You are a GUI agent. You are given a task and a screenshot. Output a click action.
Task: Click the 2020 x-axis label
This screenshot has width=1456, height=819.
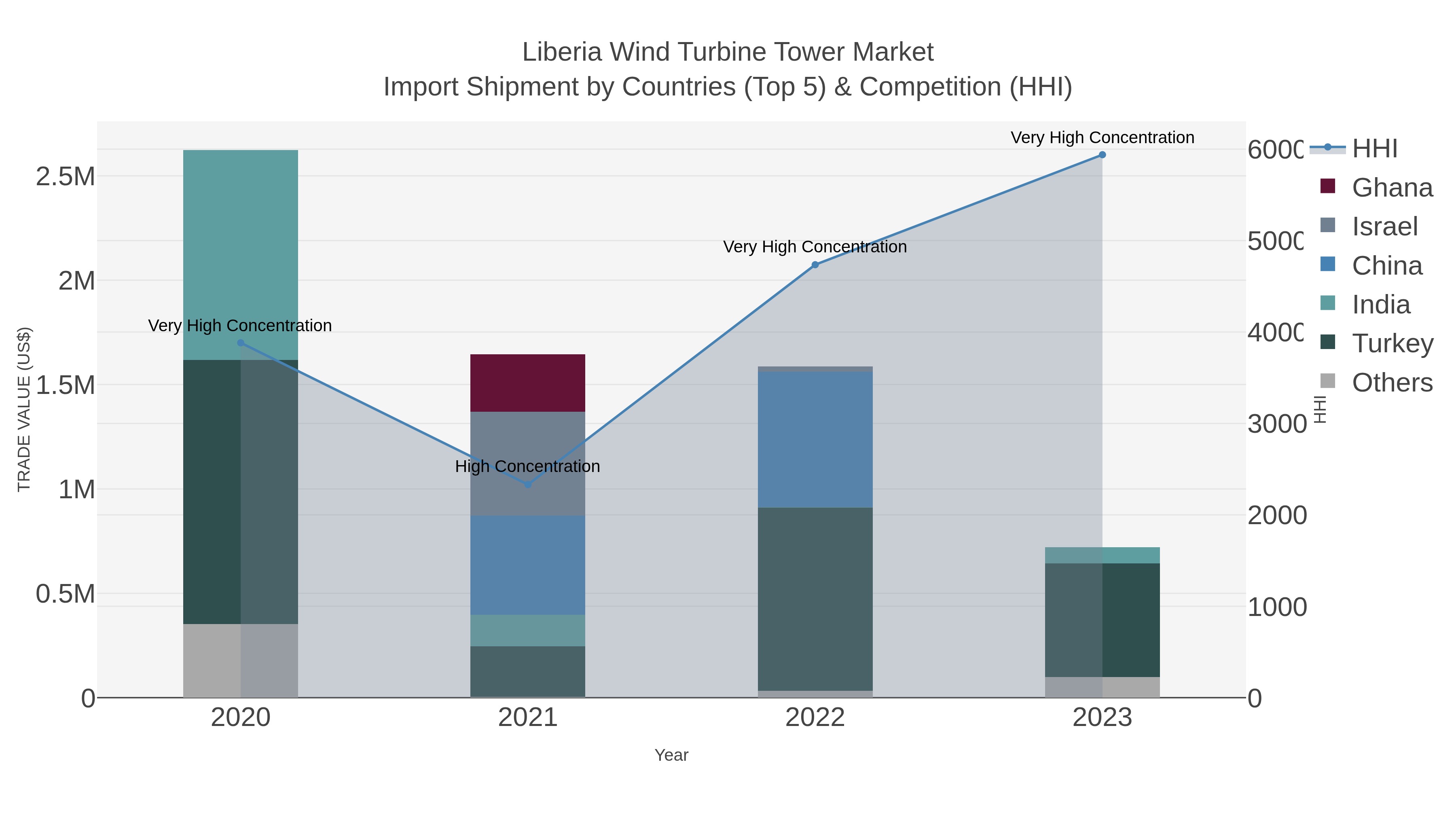click(x=241, y=718)
